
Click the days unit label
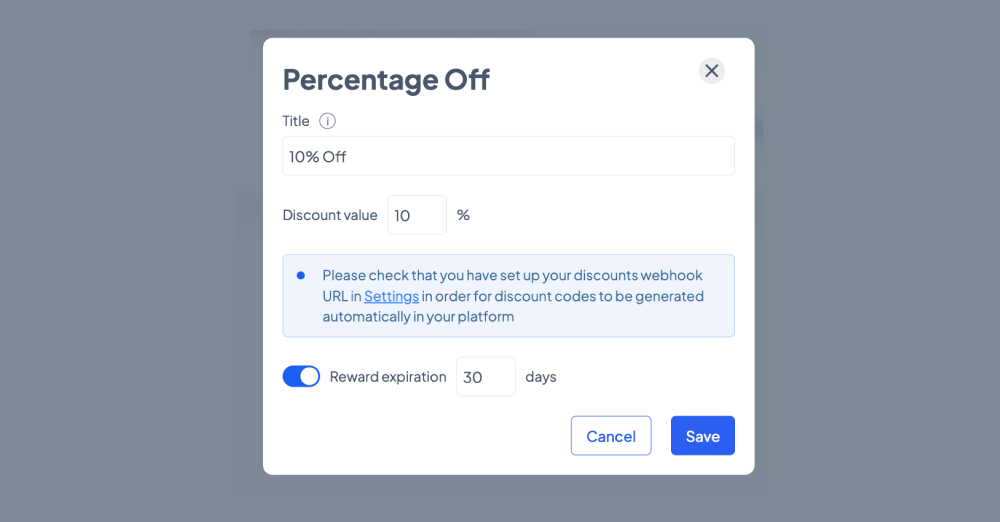pyautogui.click(x=541, y=377)
